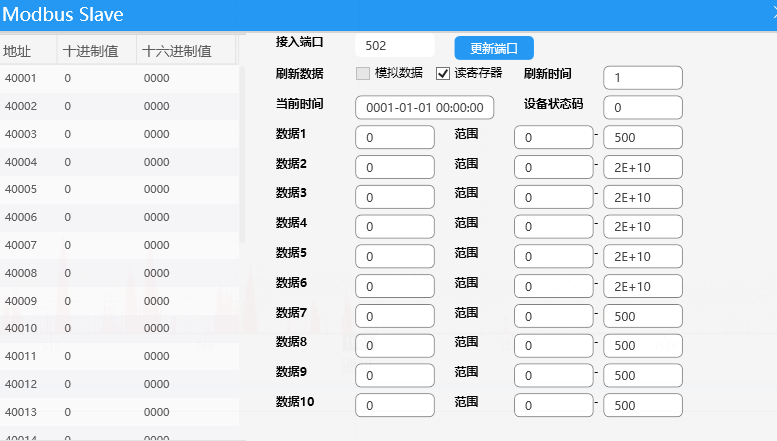Enable the 模拟数据 checkbox

click(x=363, y=73)
